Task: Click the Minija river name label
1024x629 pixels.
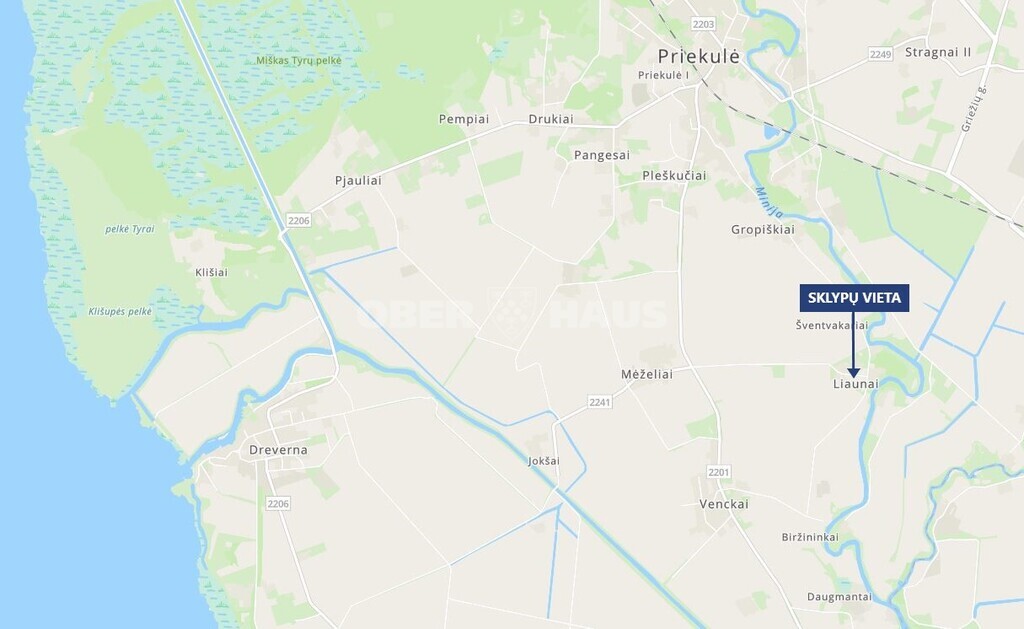Action: [x=769, y=202]
